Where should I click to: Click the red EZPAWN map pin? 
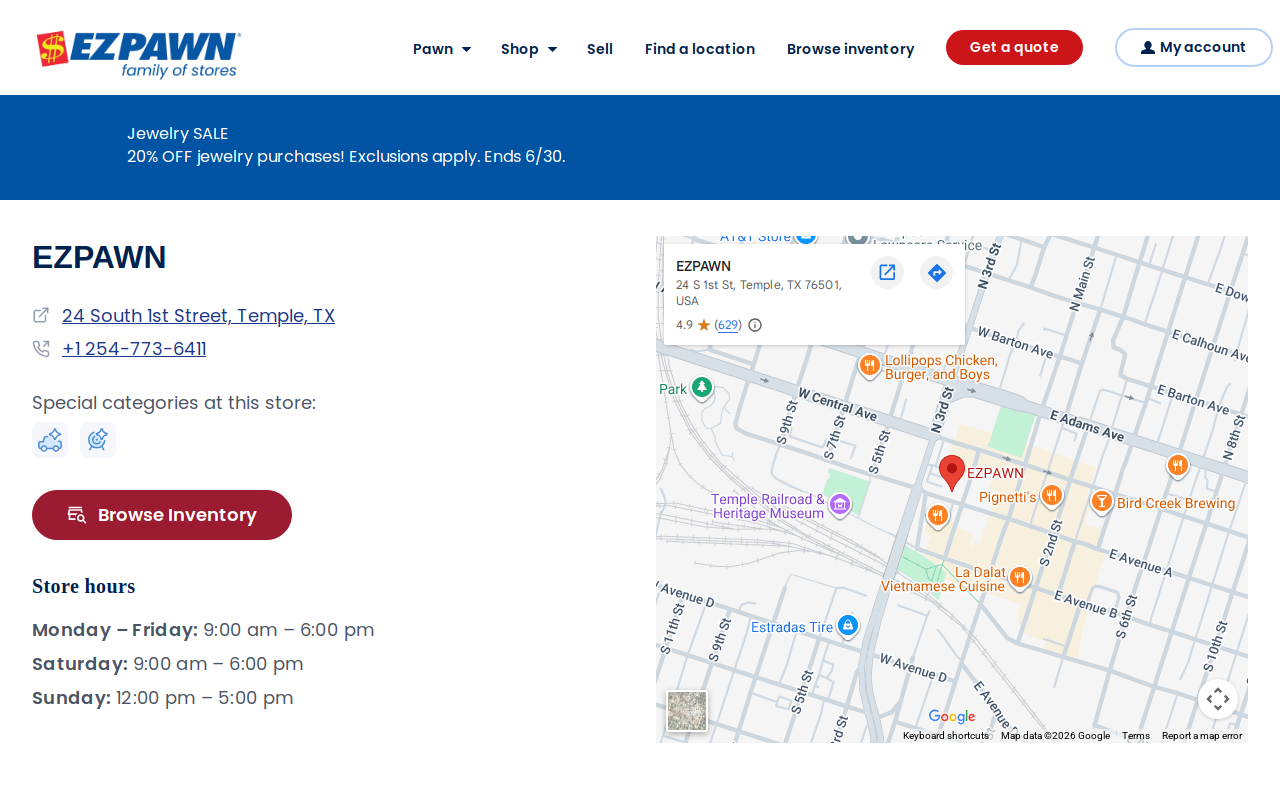(952, 472)
